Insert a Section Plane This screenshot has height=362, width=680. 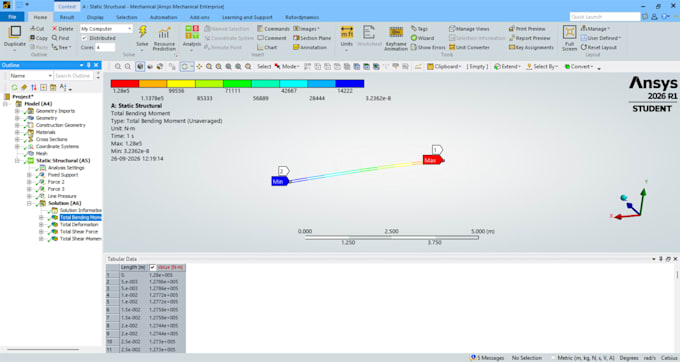coord(311,38)
